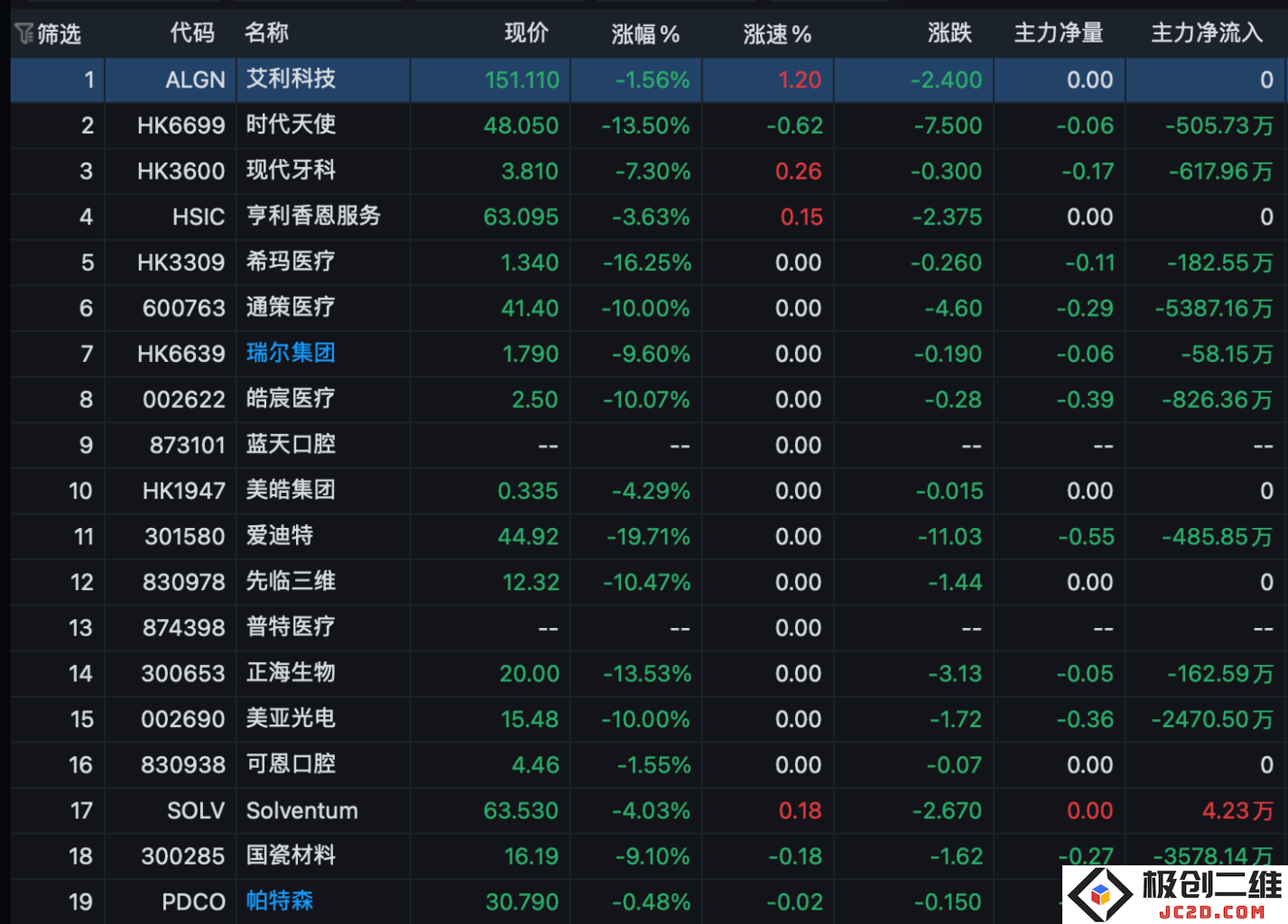Click the 300653 ticker code

pos(183,674)
